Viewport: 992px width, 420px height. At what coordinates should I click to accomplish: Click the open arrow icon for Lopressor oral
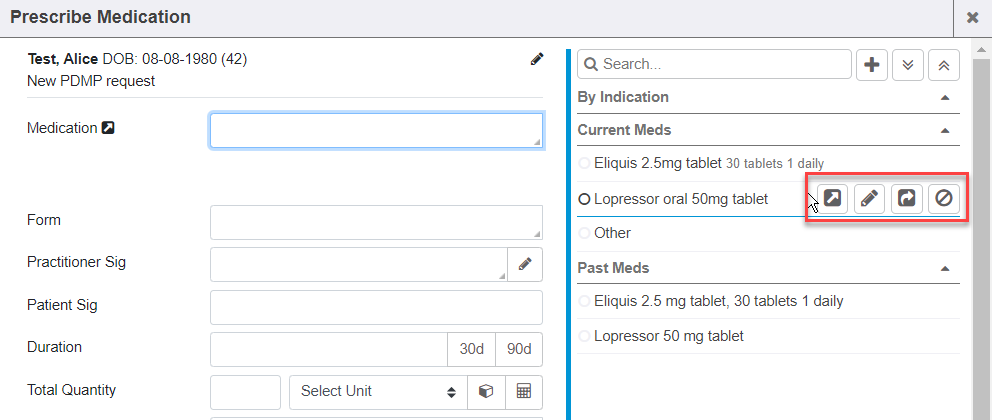coord(832,199)
